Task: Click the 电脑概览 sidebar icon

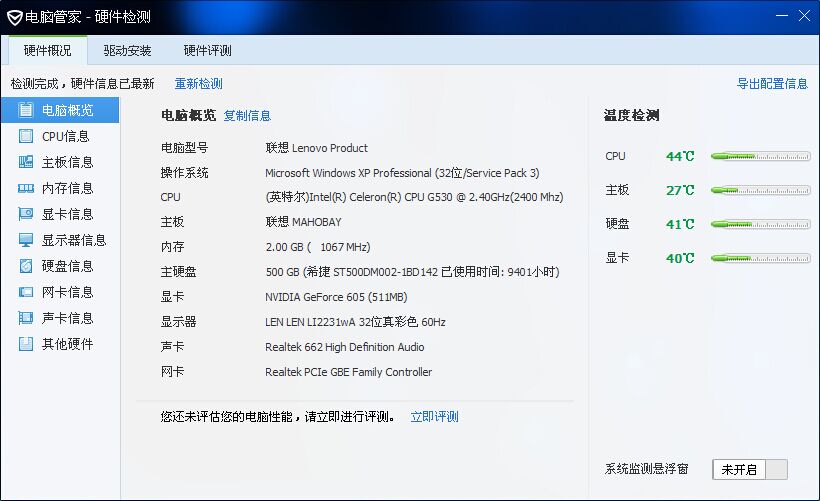Action: (x=26, y=110)
